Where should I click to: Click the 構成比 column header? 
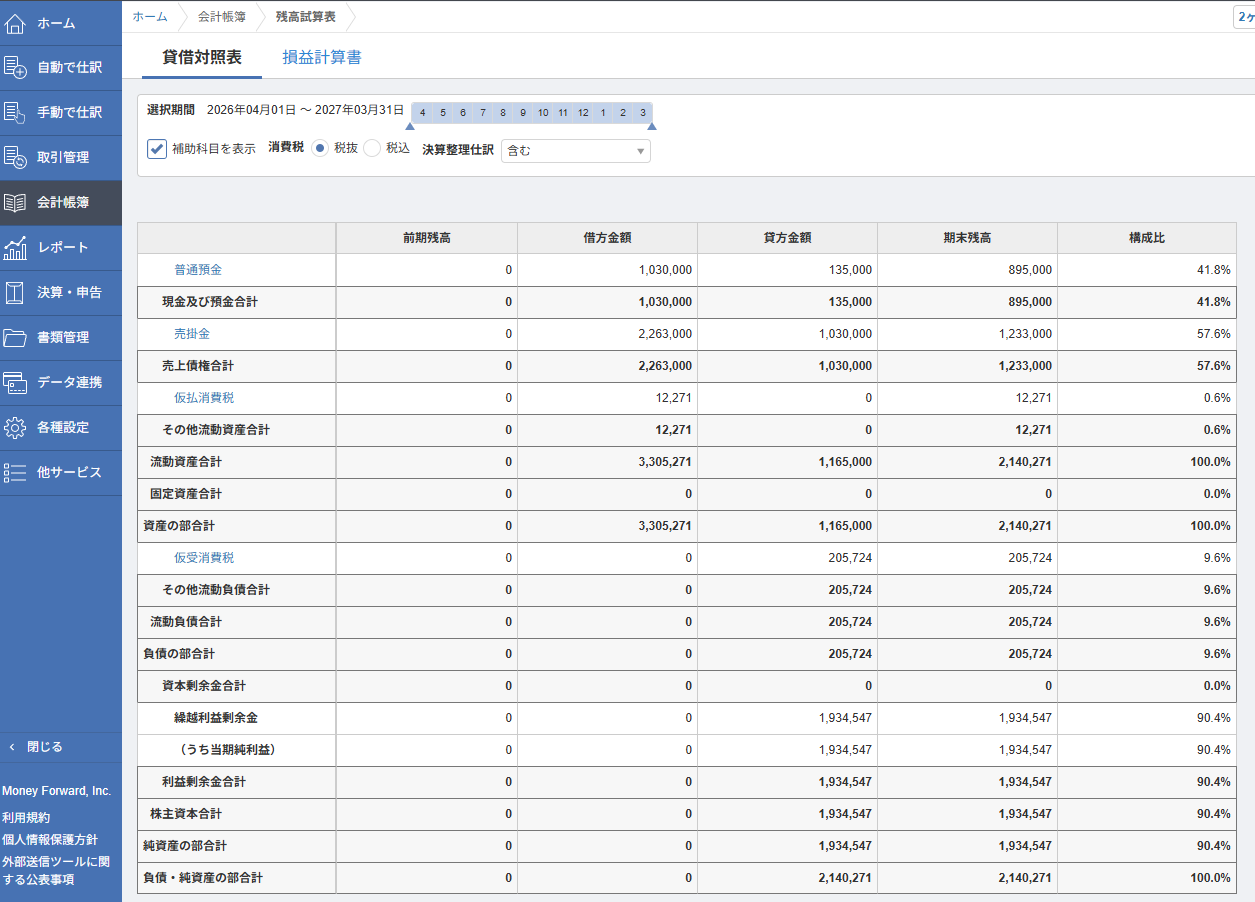[1147, 238]
